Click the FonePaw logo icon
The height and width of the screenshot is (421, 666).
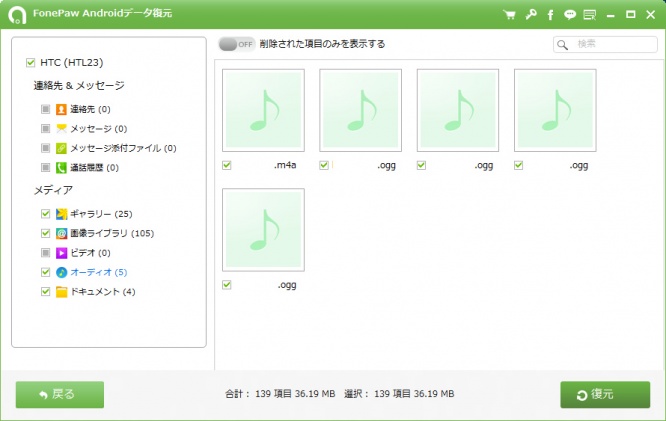[17, 14]
